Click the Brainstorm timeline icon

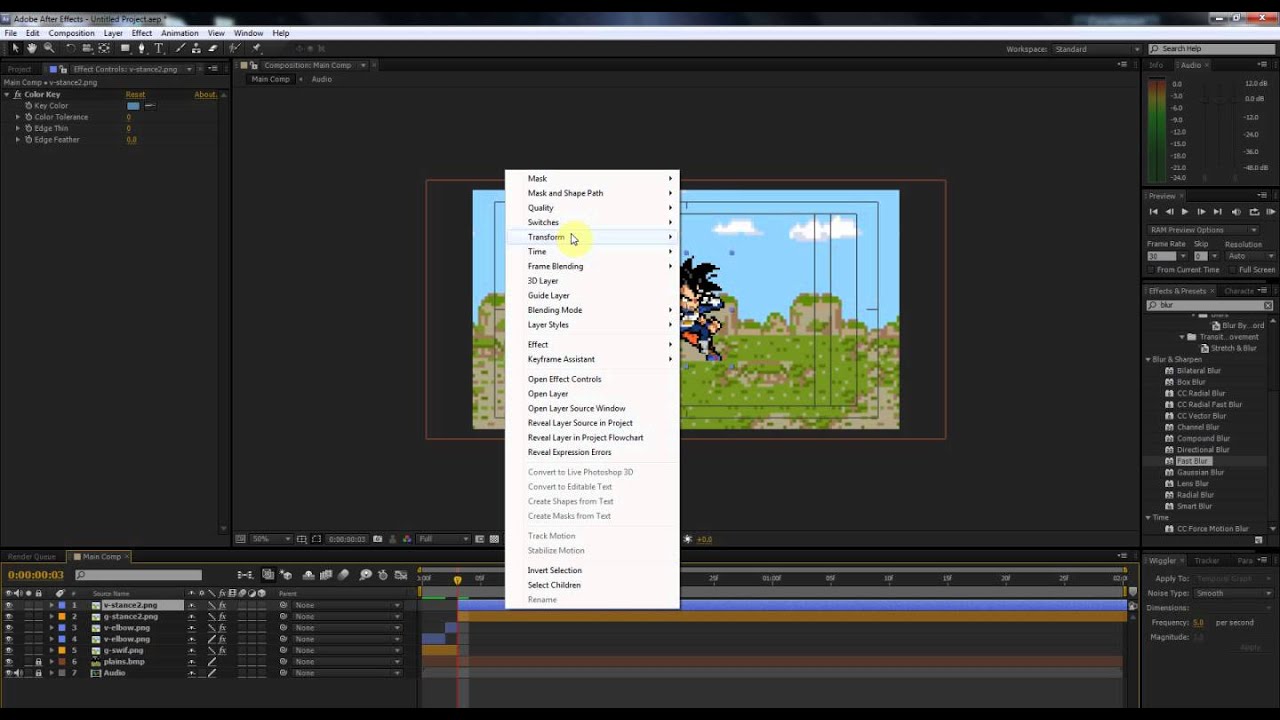click(x=365, y=575)
